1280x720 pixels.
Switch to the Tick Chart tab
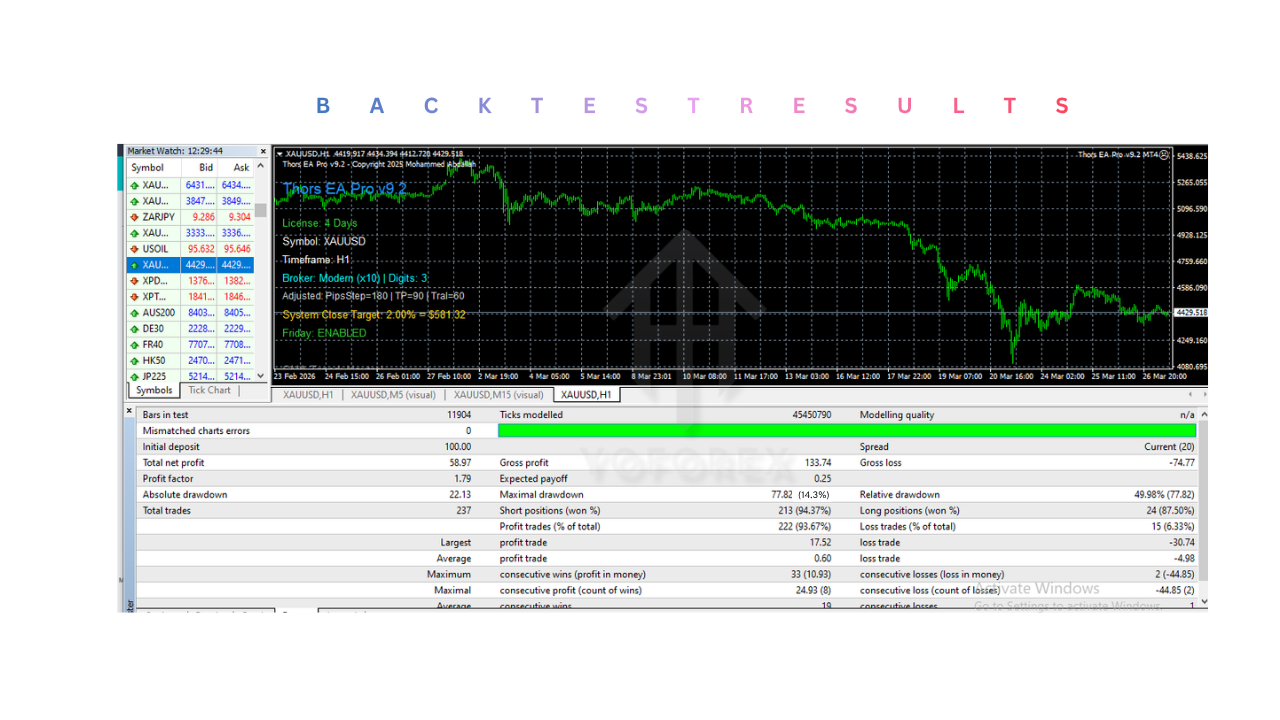209,390
